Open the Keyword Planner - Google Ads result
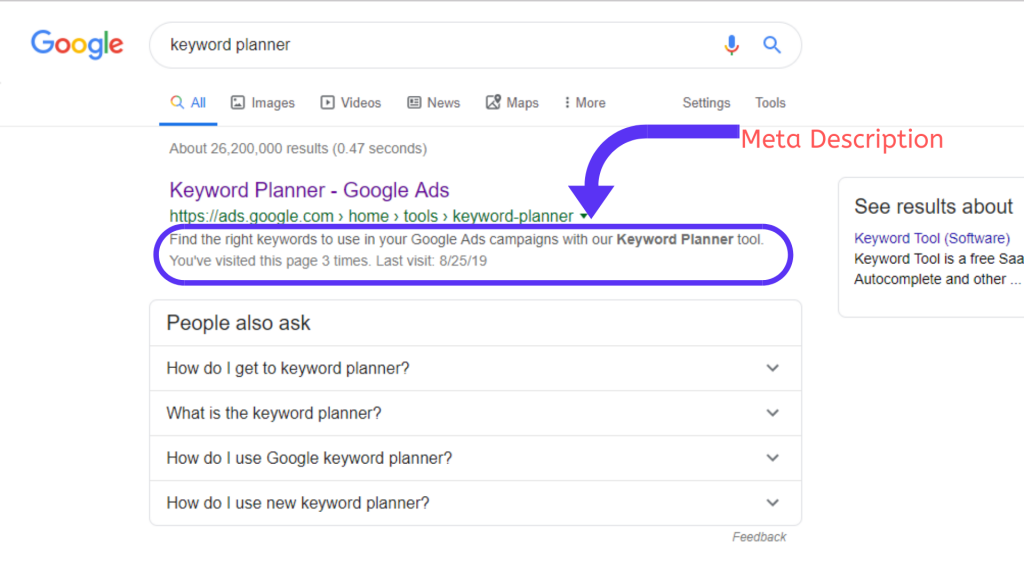1024x576 pixels. click(309, 190)
